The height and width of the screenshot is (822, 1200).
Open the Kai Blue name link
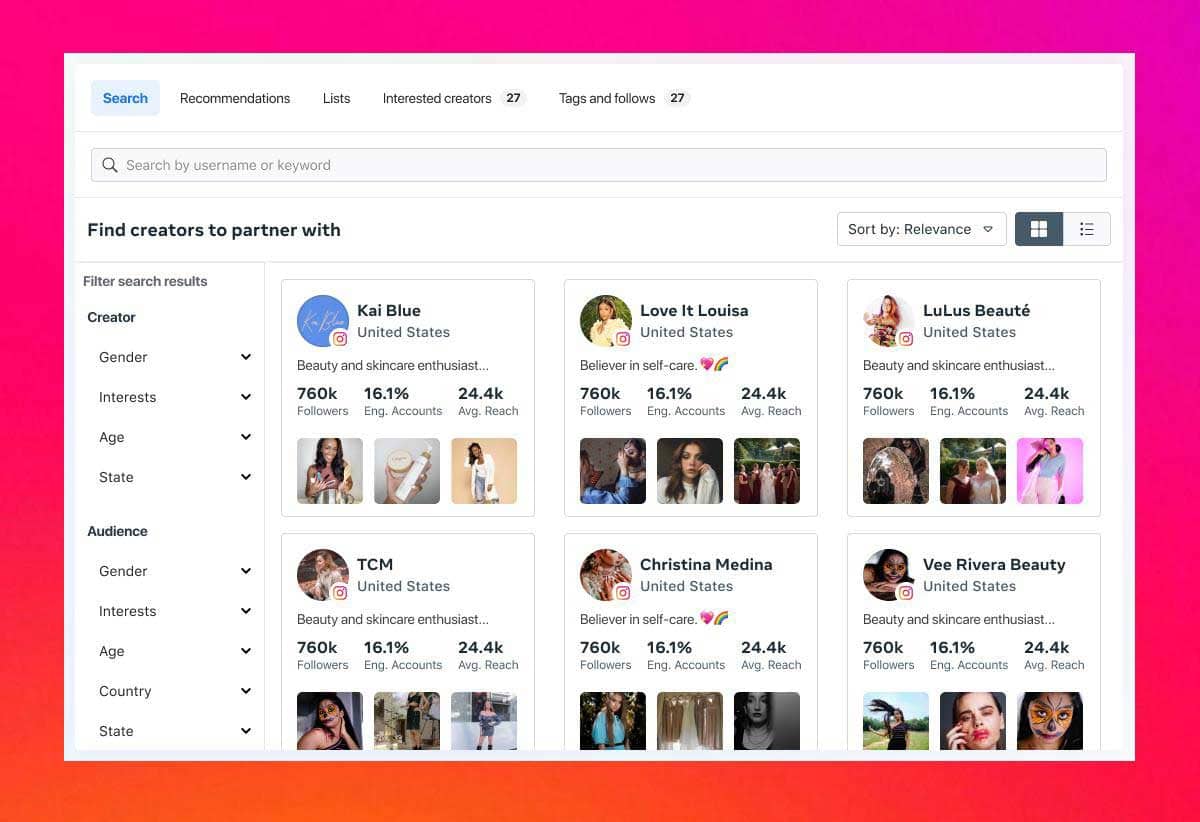tap(389, 310)
